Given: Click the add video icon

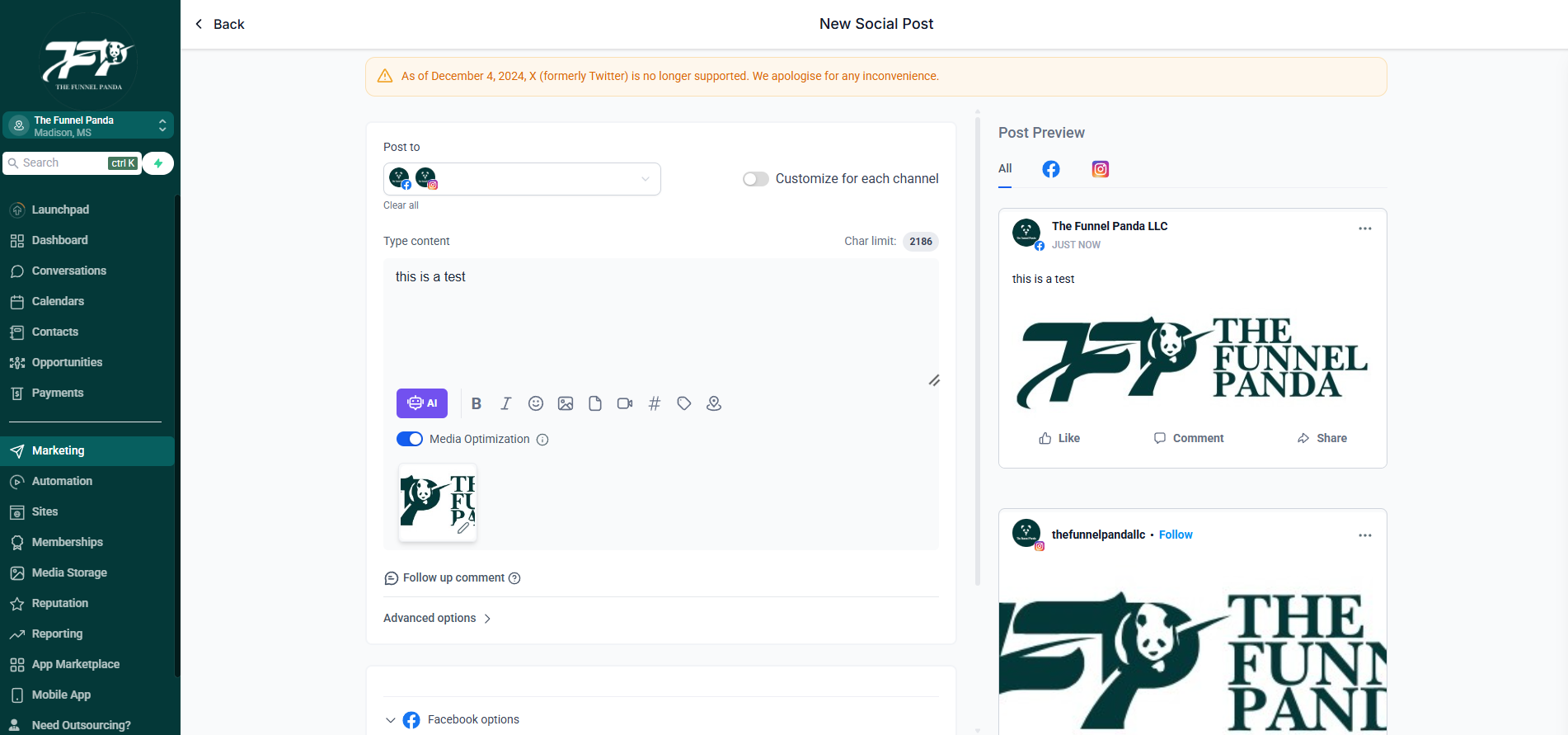Looking at the screenshot, I should coord(625,403).
